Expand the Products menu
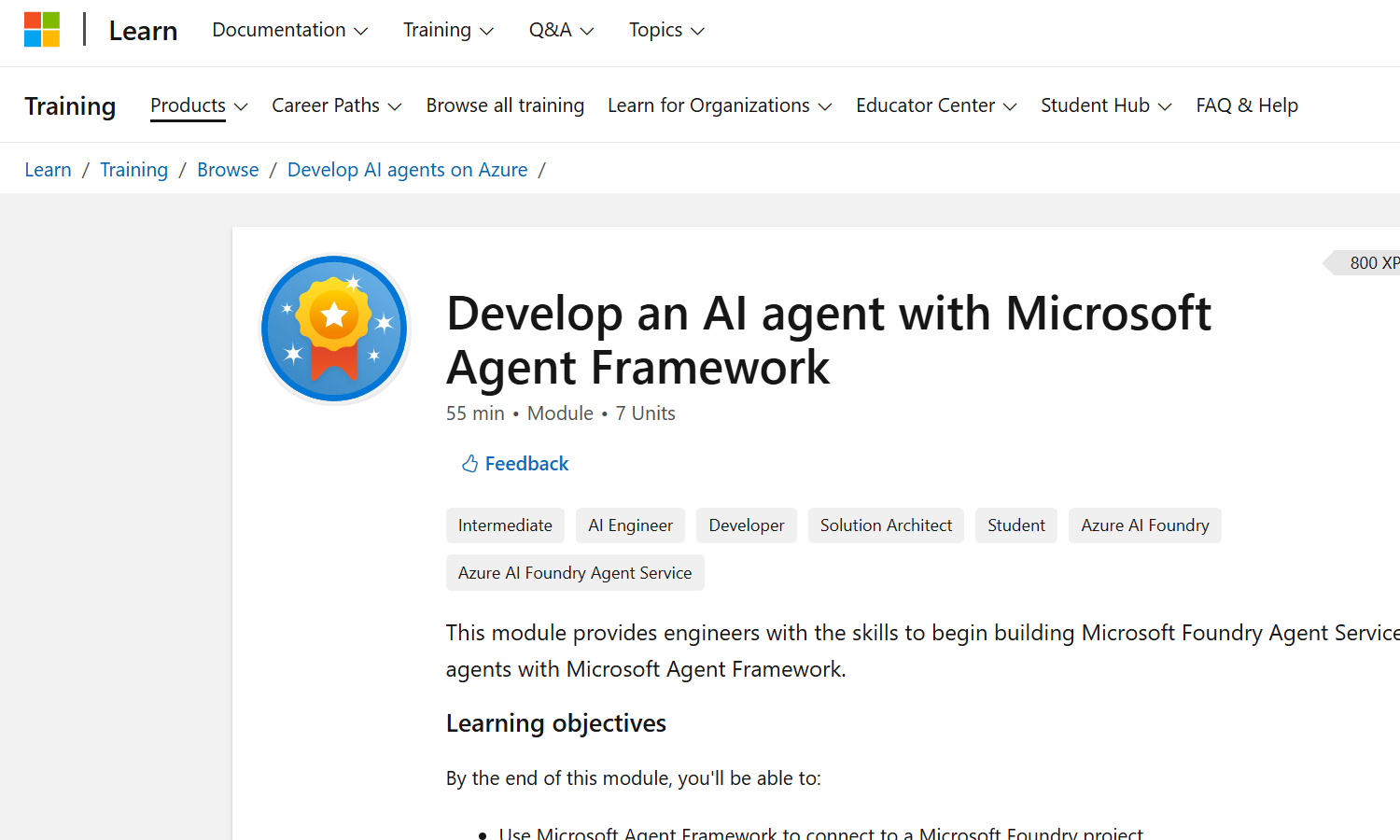 point(199,105)
